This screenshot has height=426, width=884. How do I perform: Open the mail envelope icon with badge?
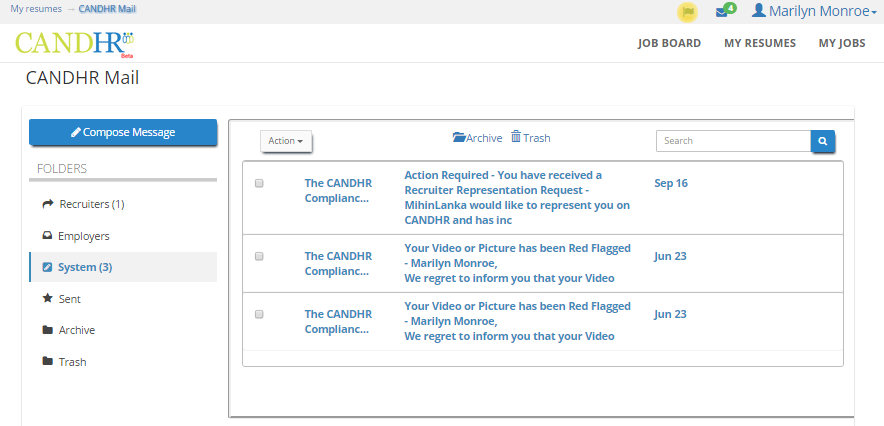point(726,11)
